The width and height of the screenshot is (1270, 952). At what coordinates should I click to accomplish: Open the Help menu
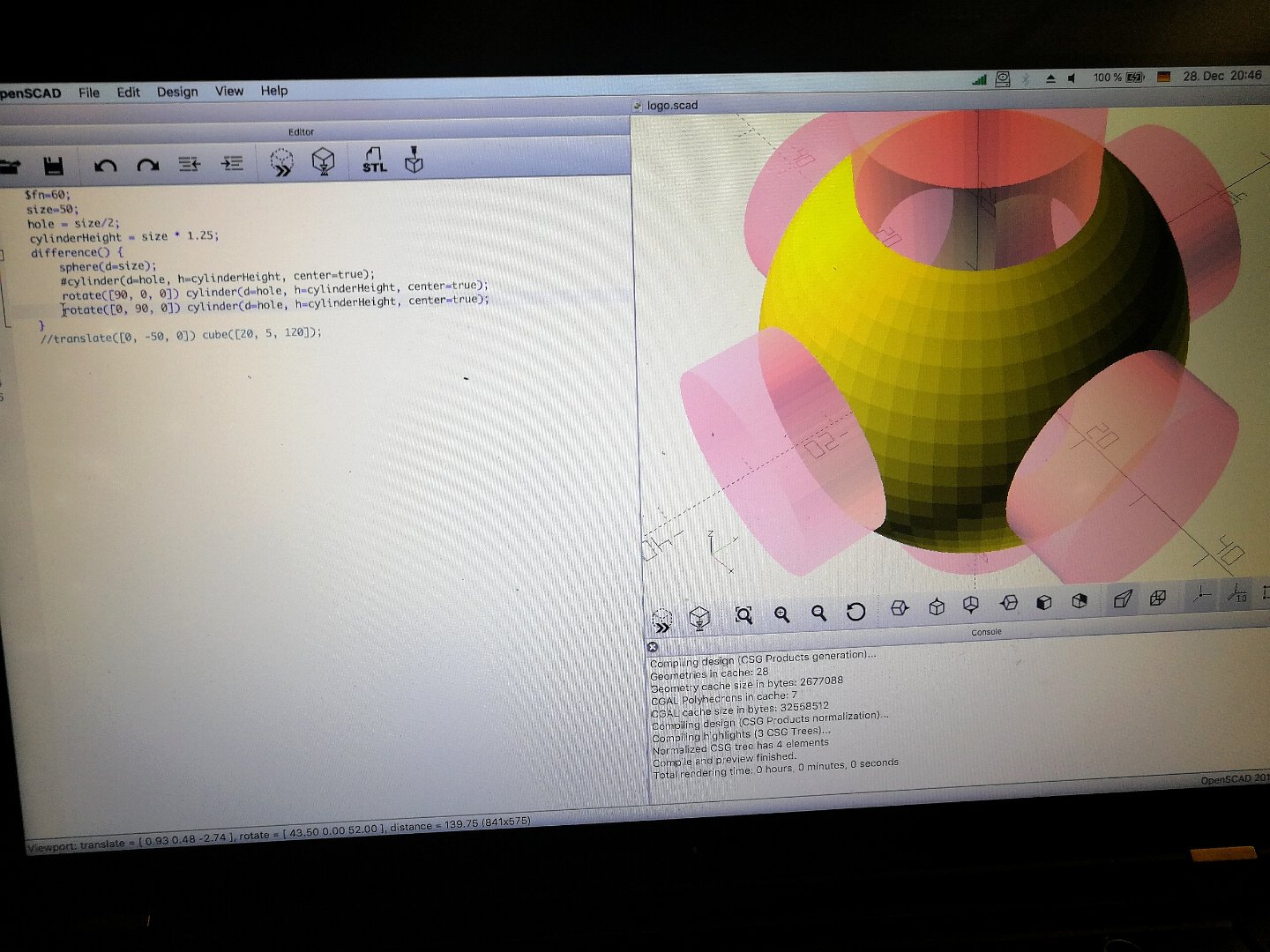(x=274, y=90)
